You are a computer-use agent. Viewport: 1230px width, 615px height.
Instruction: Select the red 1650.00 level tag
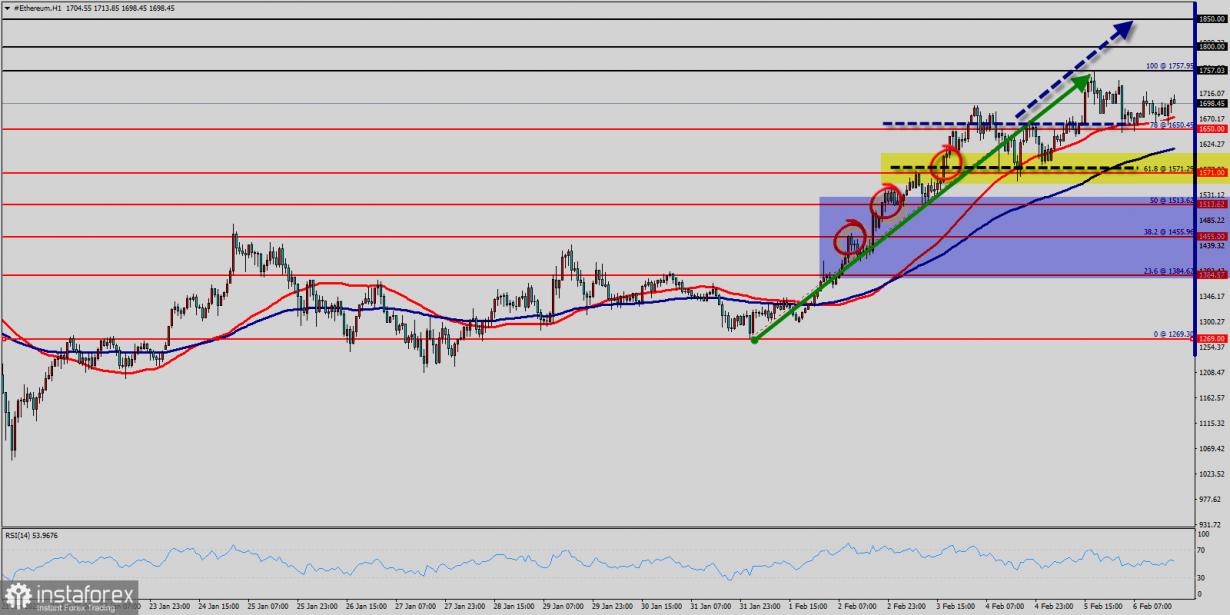point(1212,129)
